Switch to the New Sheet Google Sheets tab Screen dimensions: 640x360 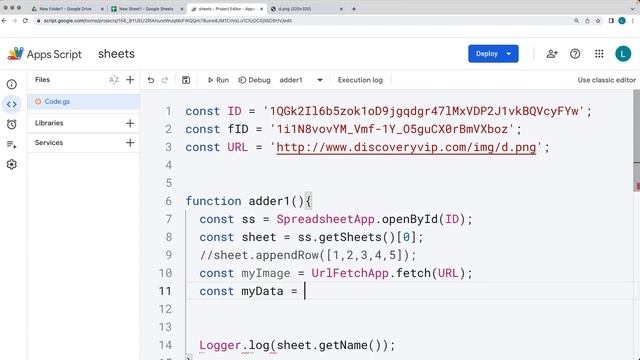point(146,9)
